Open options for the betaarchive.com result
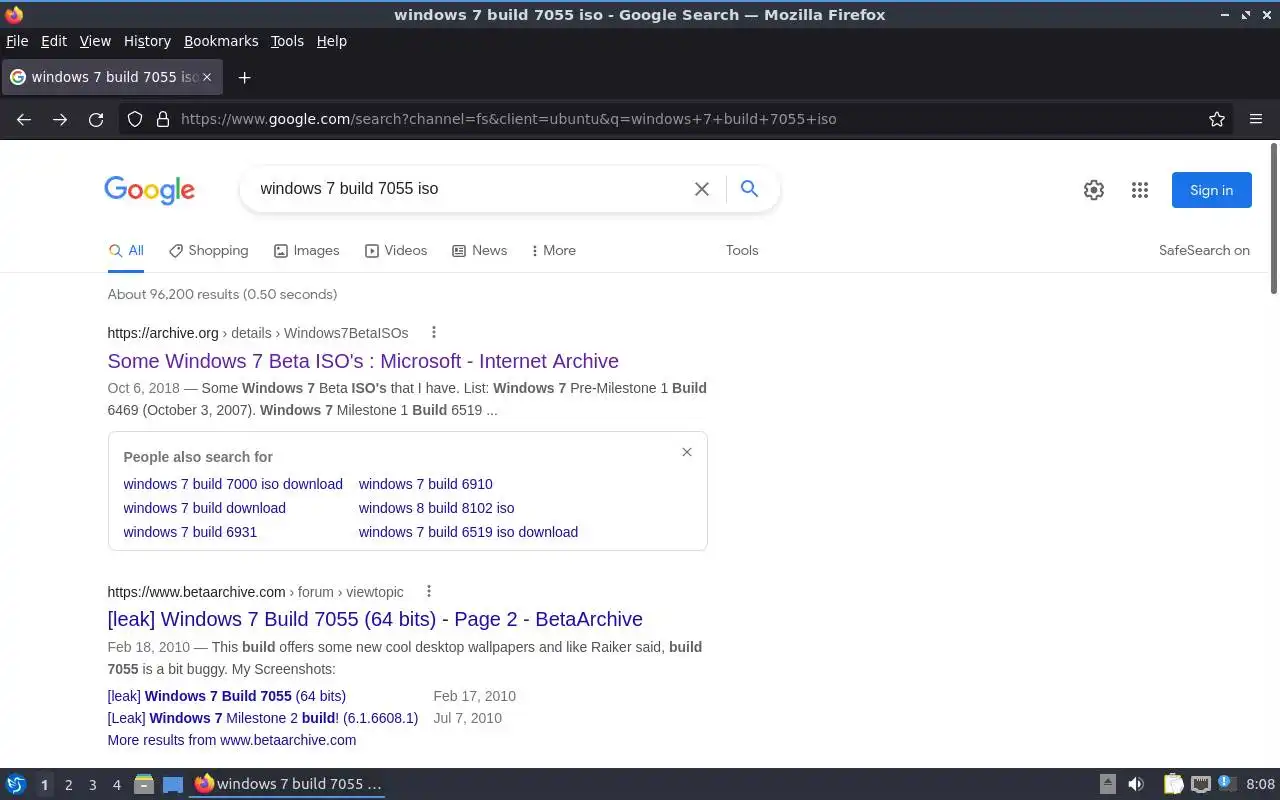This screenshot has height=800, width=1280. pyautogui.click(x=429, y=591)
